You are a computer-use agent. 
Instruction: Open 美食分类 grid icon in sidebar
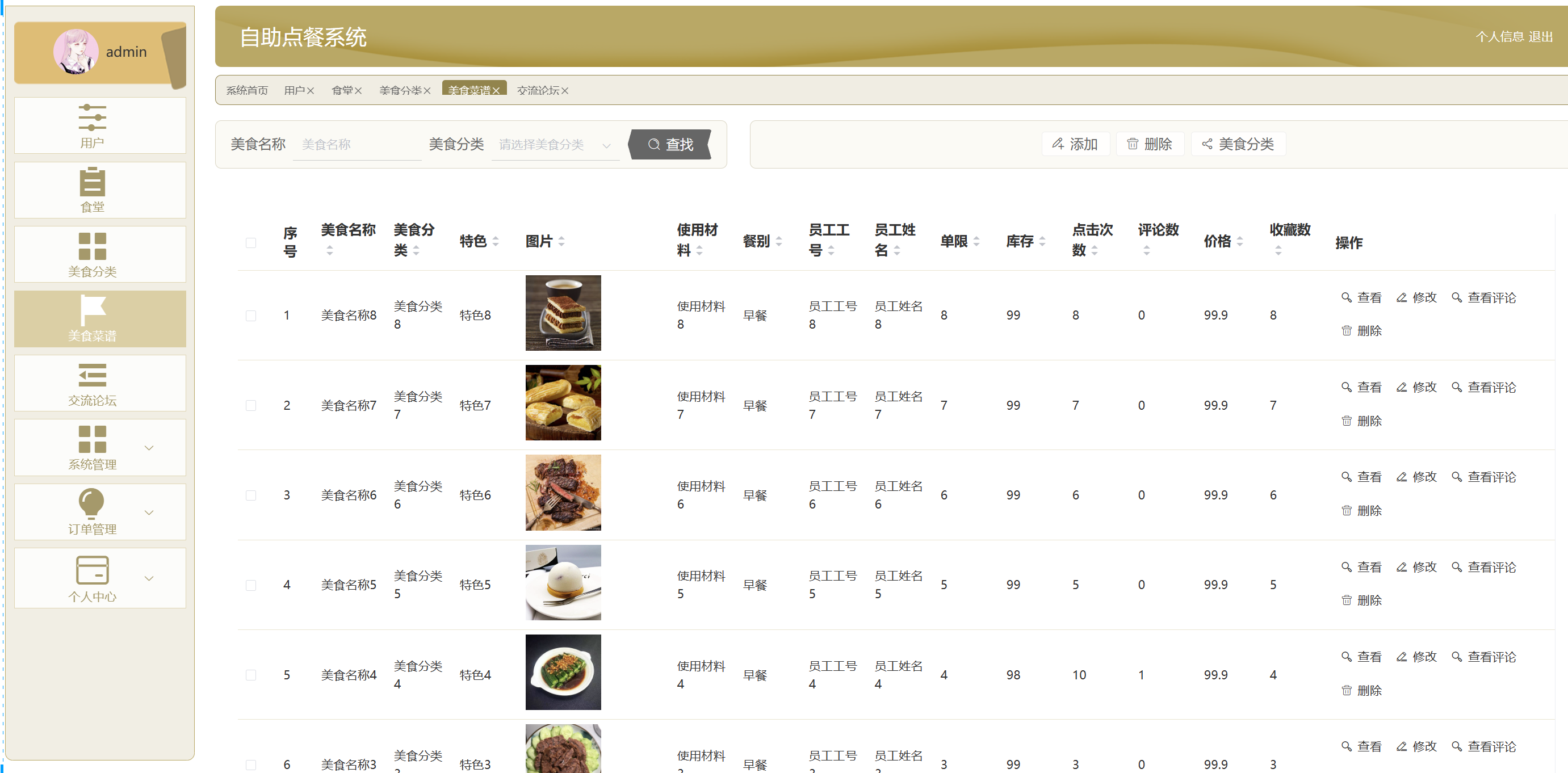[92, 246]
